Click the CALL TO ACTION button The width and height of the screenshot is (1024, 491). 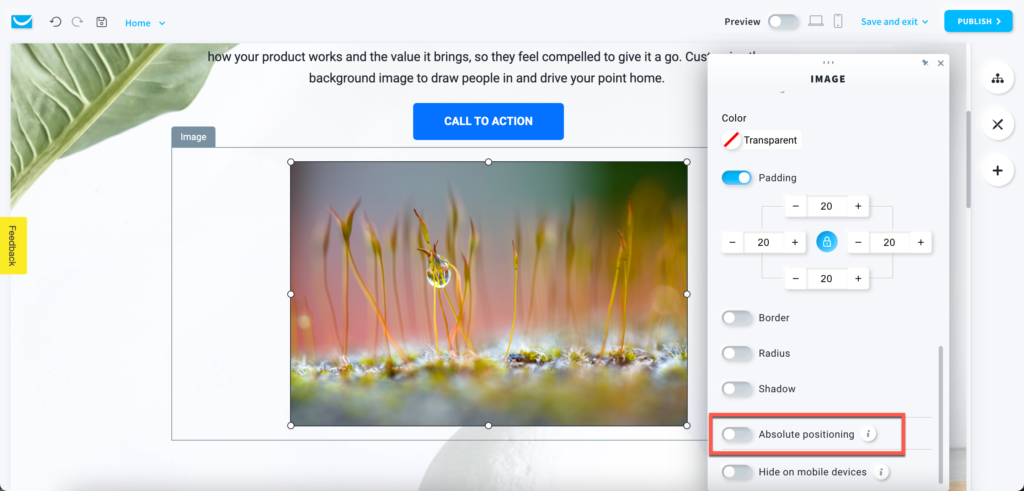(x=488, y=121)
